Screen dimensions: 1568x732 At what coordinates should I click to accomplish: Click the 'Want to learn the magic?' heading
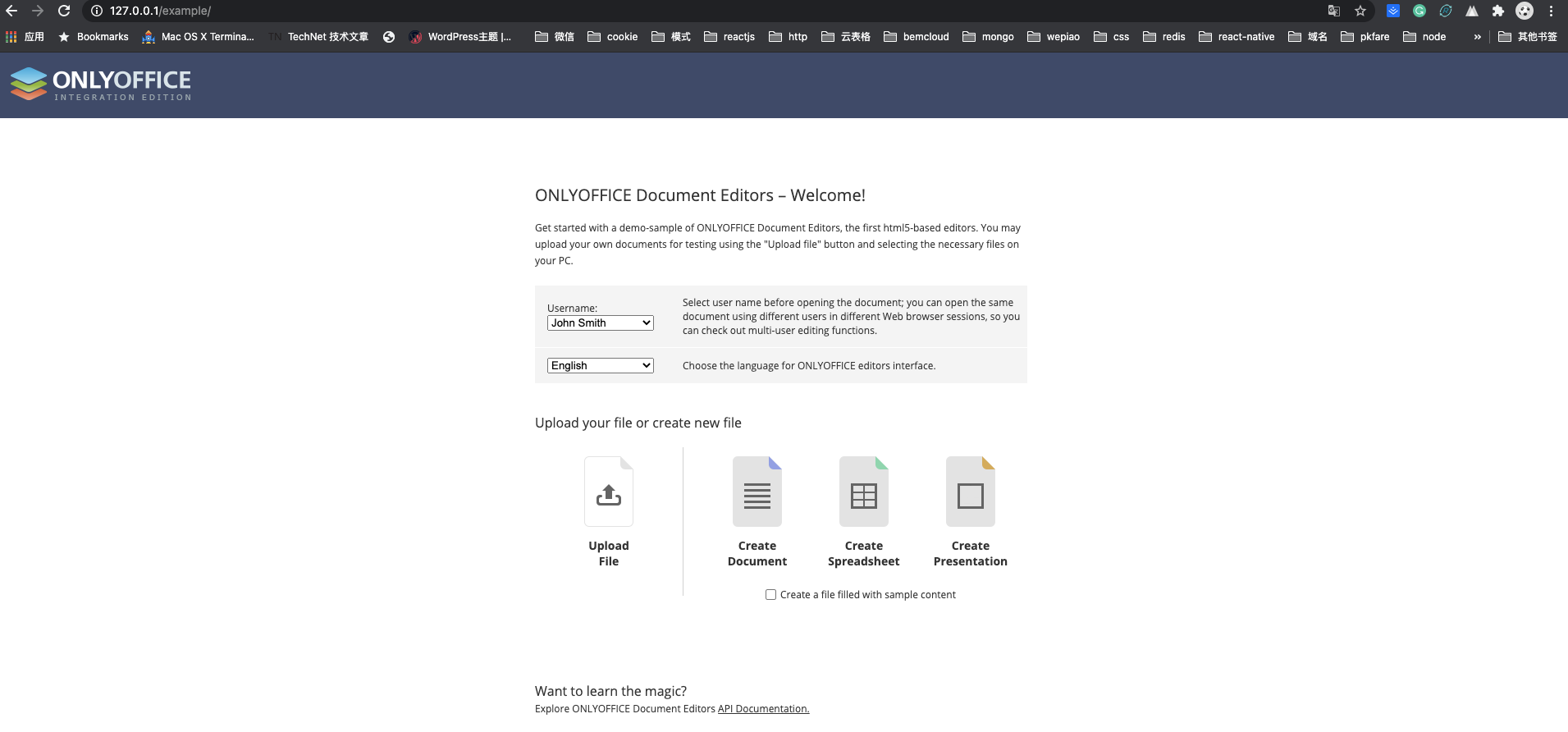coord(610,691)
